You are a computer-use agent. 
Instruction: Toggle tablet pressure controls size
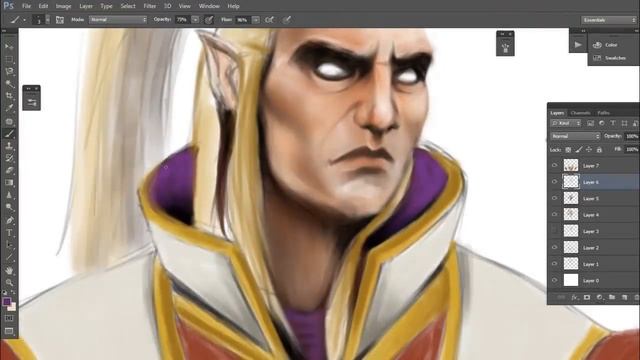coord(287,20)
